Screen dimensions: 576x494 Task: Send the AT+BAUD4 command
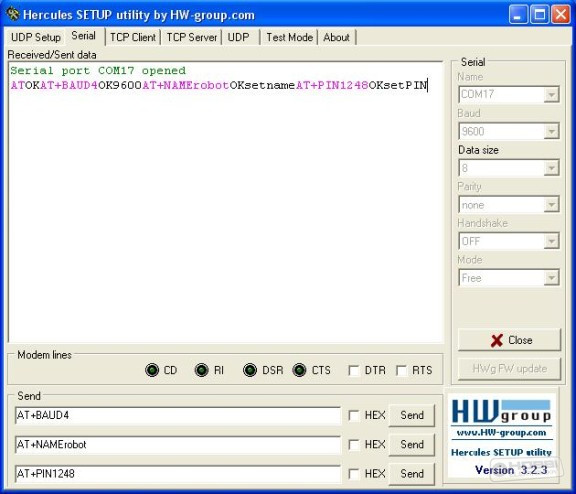412,415
